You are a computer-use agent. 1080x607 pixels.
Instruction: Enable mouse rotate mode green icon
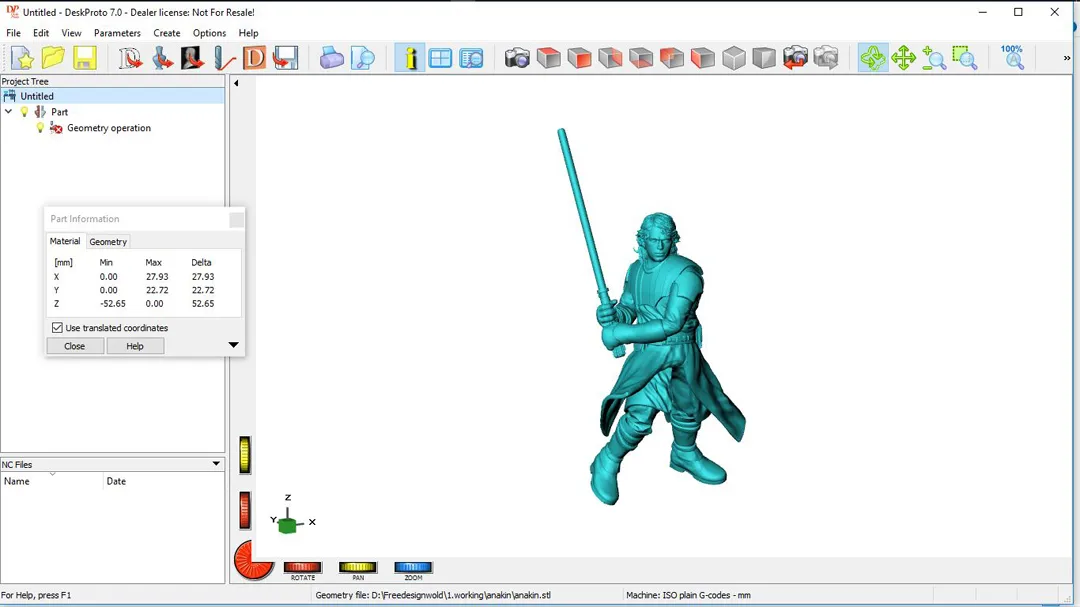873,58
